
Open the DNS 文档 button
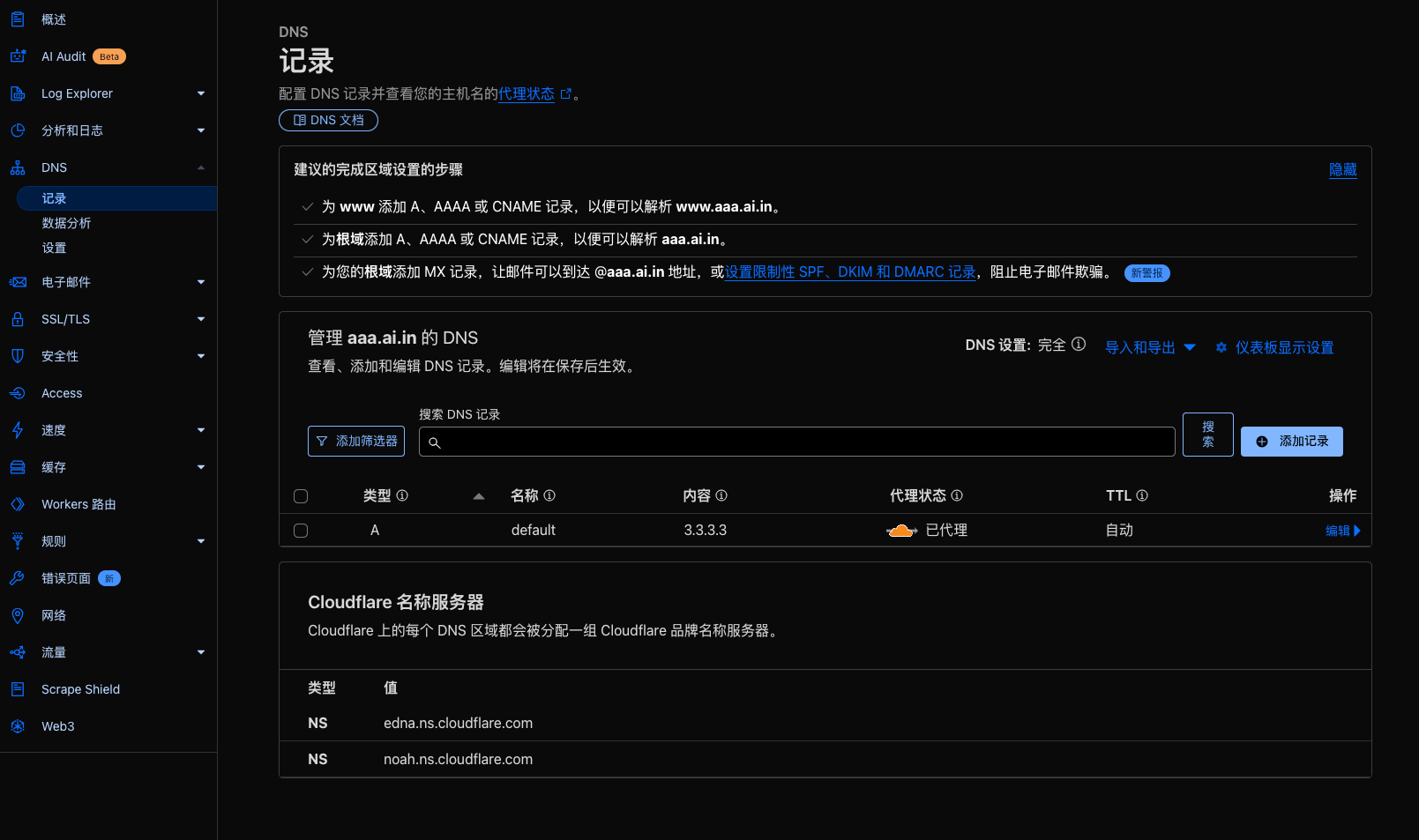328,120
